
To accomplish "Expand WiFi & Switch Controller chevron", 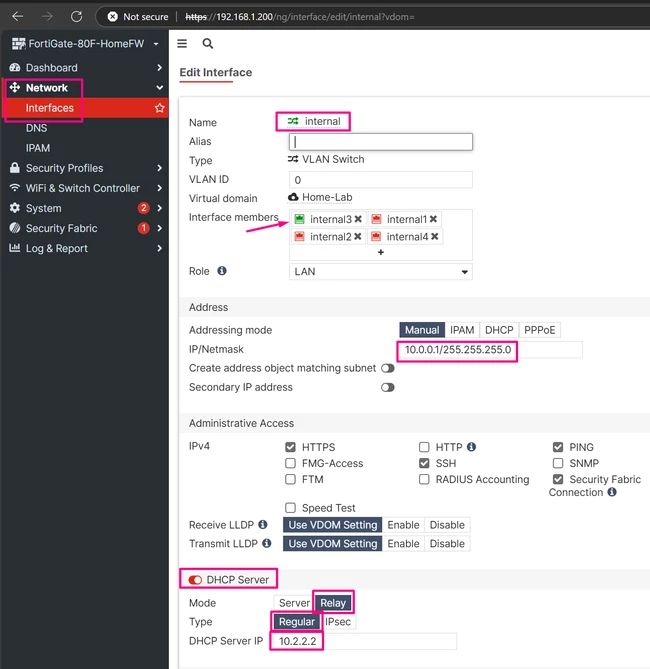I will pyautogui.click(x=159, y=188).
